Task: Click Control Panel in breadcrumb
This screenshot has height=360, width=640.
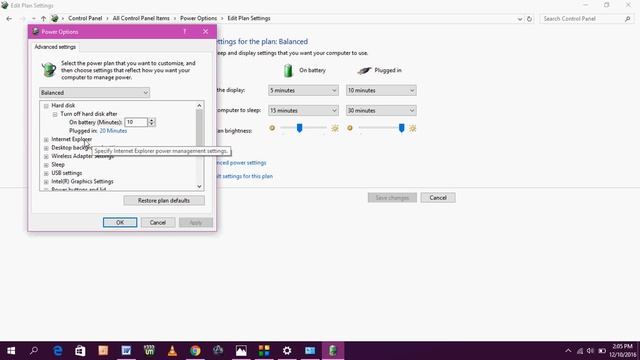Action: (85, 18)
